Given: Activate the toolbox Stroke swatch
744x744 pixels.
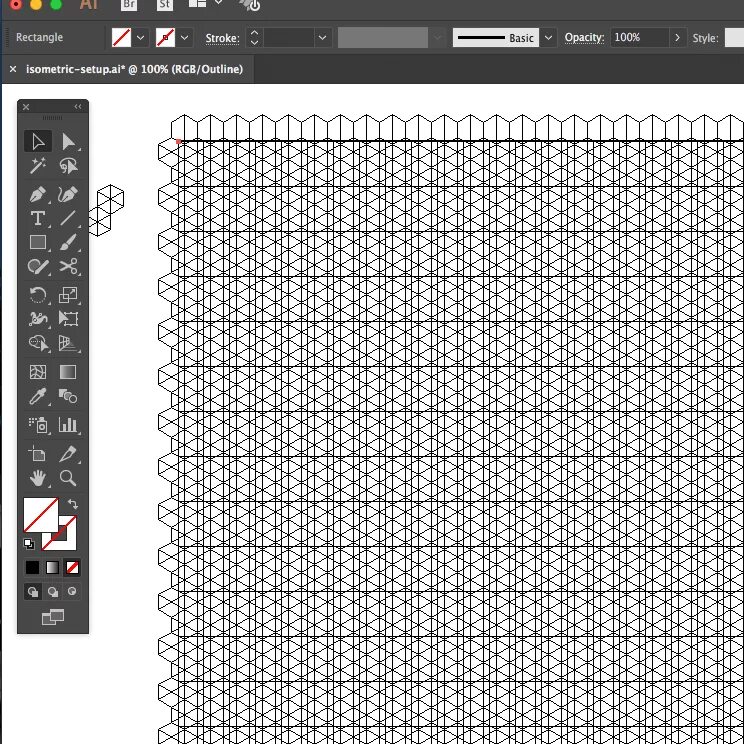Looking at the screenshot, I should pyautogui.click(x=66, y=539).
